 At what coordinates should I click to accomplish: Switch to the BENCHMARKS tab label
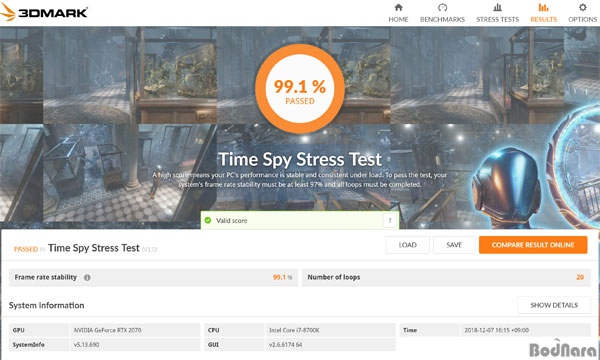[442, 20]
